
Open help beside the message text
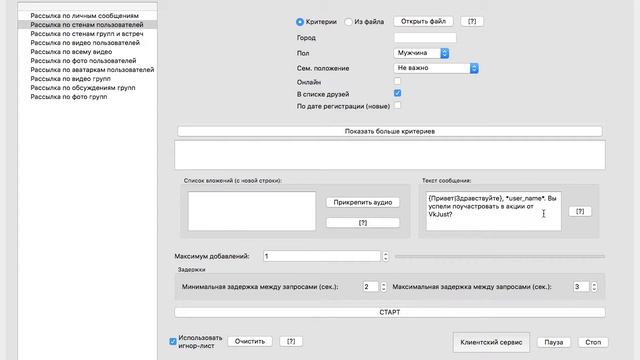tap(580, 211)
